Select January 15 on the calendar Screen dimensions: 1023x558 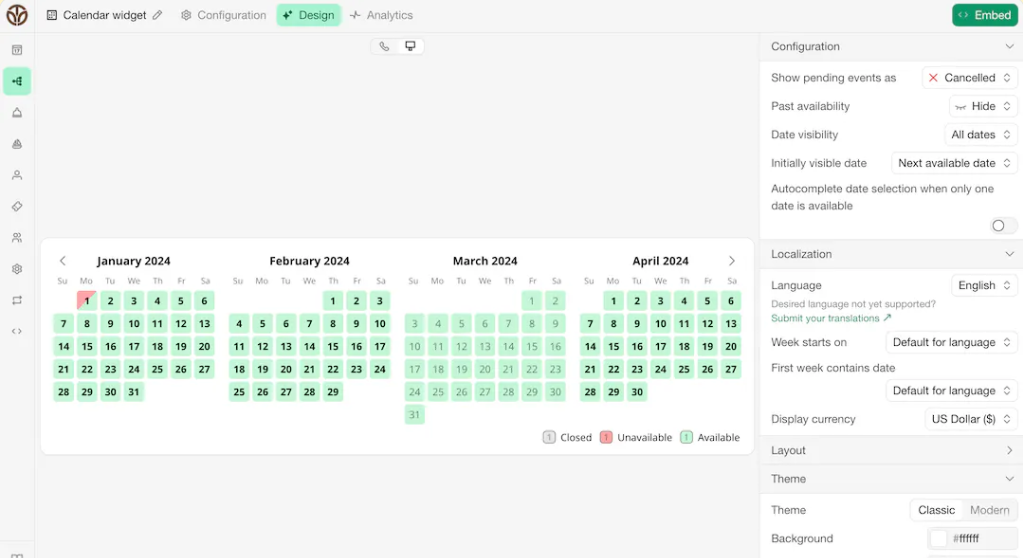pyautogui.click(x=87, y=347)
